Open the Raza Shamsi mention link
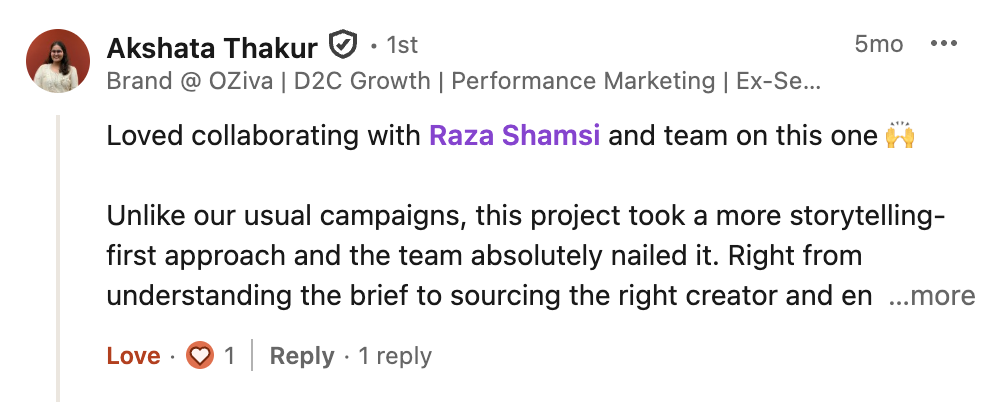The width and height of the screenshot is (1006, 402). coord(514,136)
